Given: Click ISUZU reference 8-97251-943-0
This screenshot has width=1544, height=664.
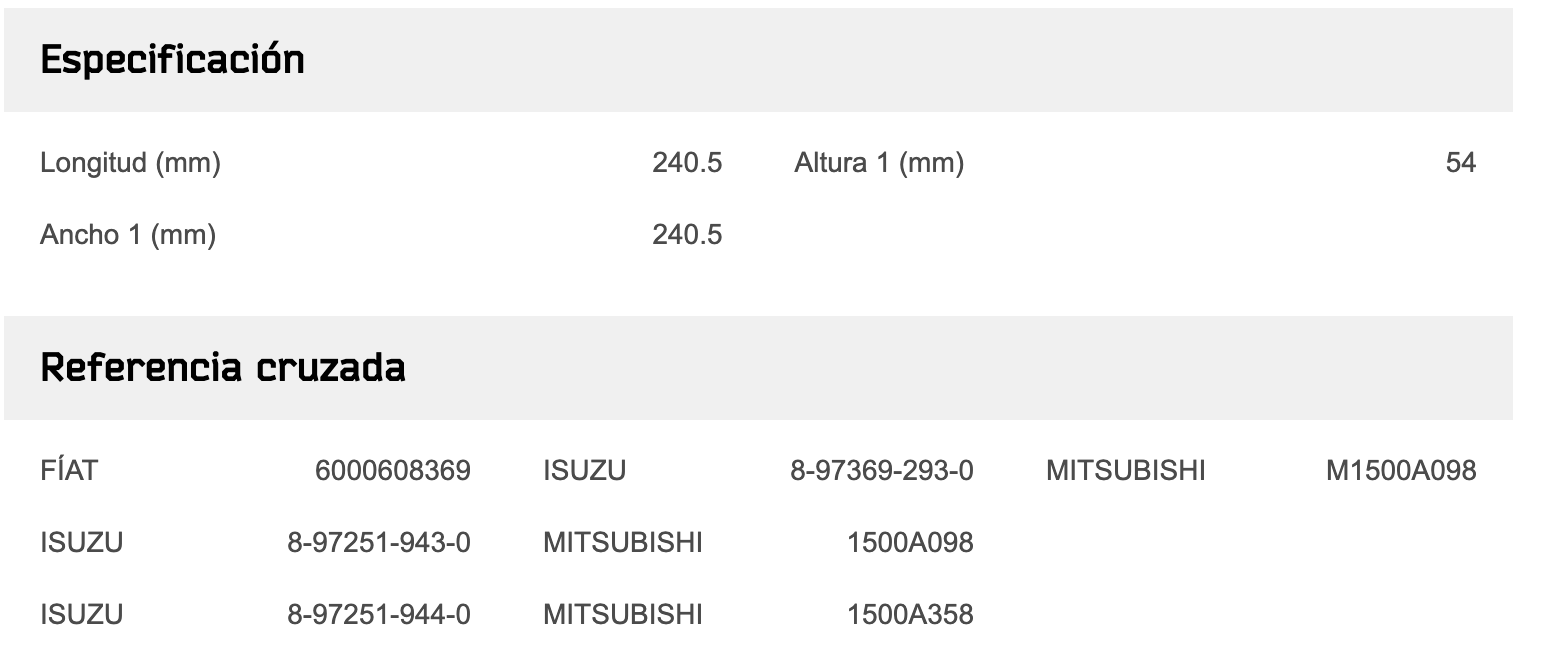Looking at the screenshot, I should point(379,542).
